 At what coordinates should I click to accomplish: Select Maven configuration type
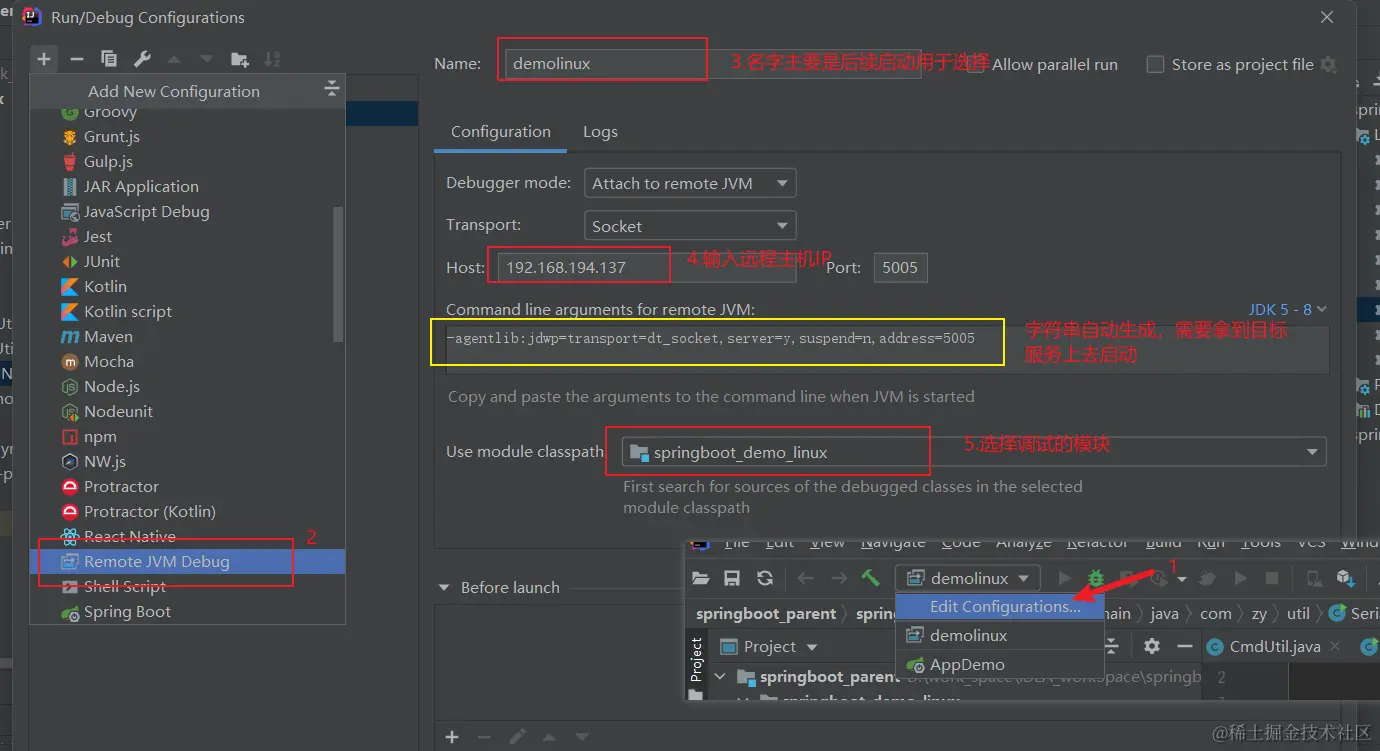[x=188, y=336]
